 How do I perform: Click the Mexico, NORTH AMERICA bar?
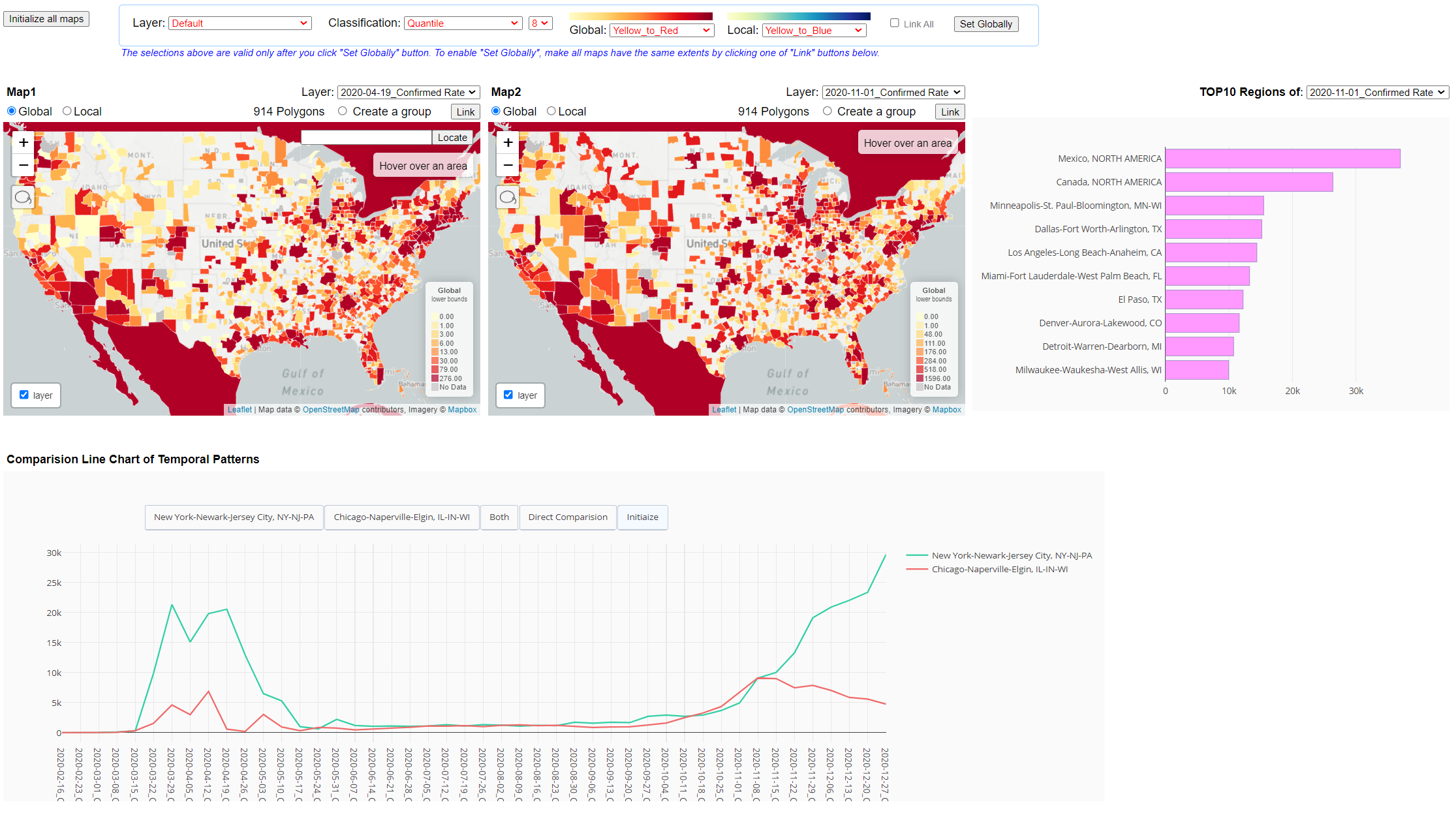[1283, 159]
